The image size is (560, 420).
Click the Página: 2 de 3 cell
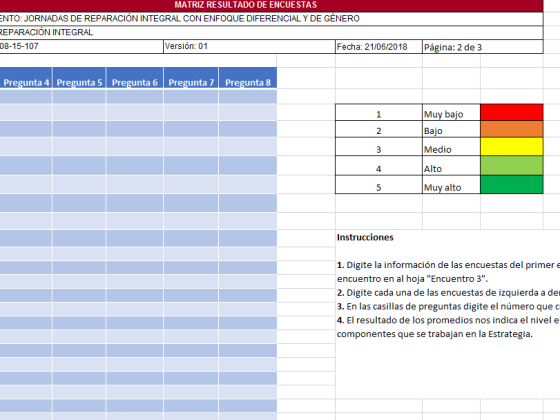click(482, 46)
